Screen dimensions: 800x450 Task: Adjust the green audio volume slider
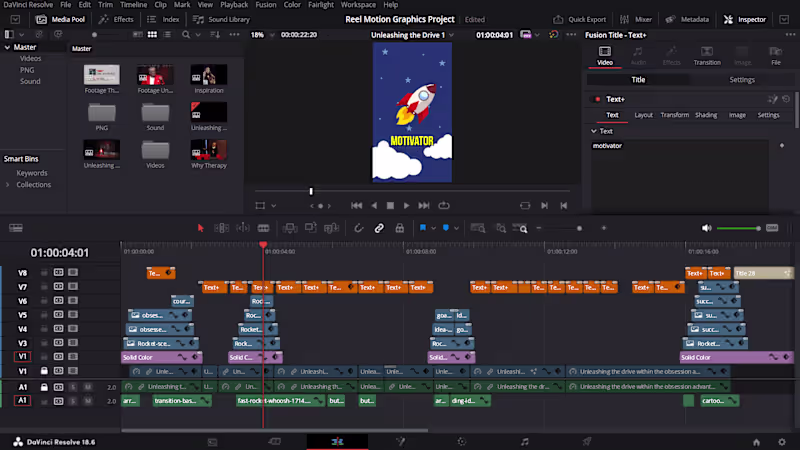click(738, 228)
